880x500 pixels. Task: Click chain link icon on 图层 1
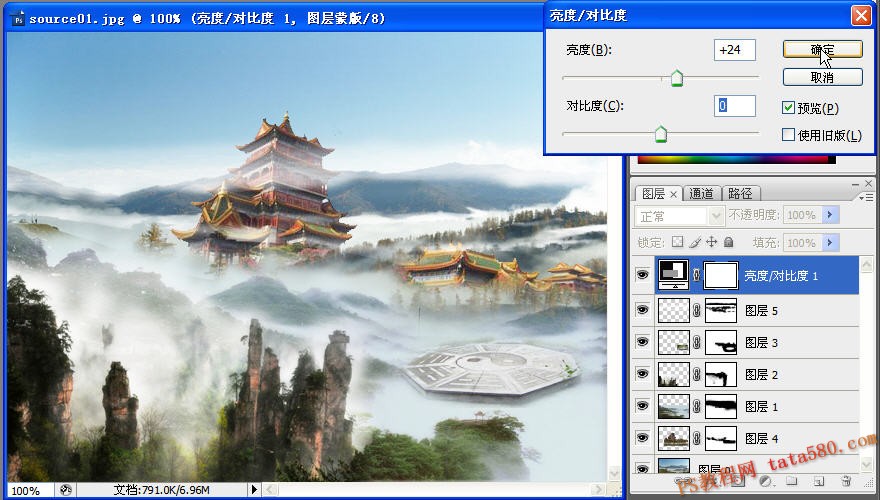point(696,406)
